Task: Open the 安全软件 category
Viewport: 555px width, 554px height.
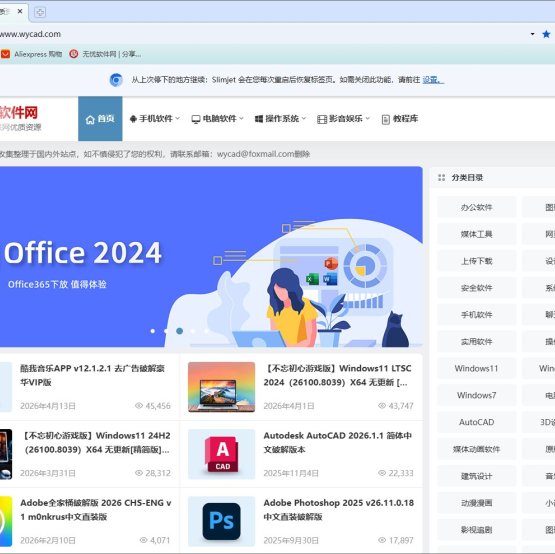Action: (476, 288)
